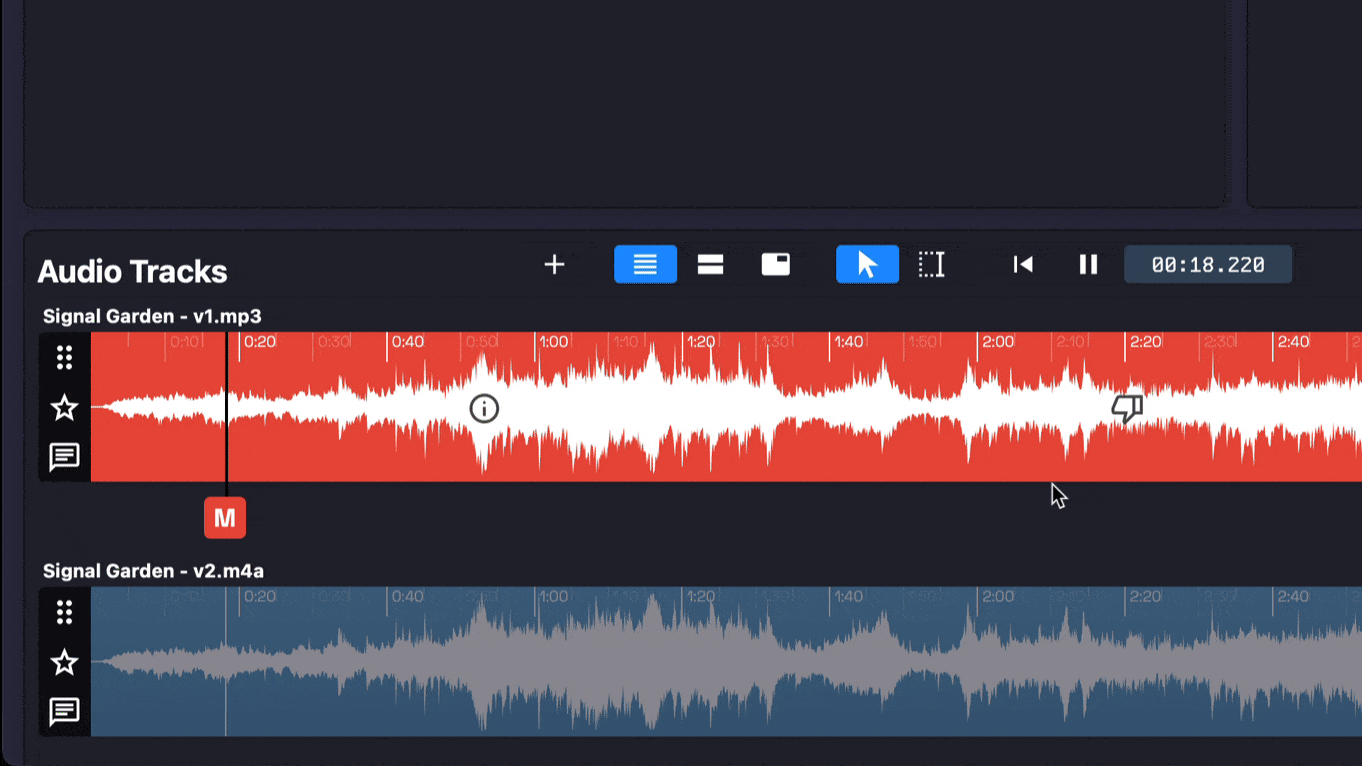Select the red M playhead marker
The image size is (1362, 766).
point(225,518)
